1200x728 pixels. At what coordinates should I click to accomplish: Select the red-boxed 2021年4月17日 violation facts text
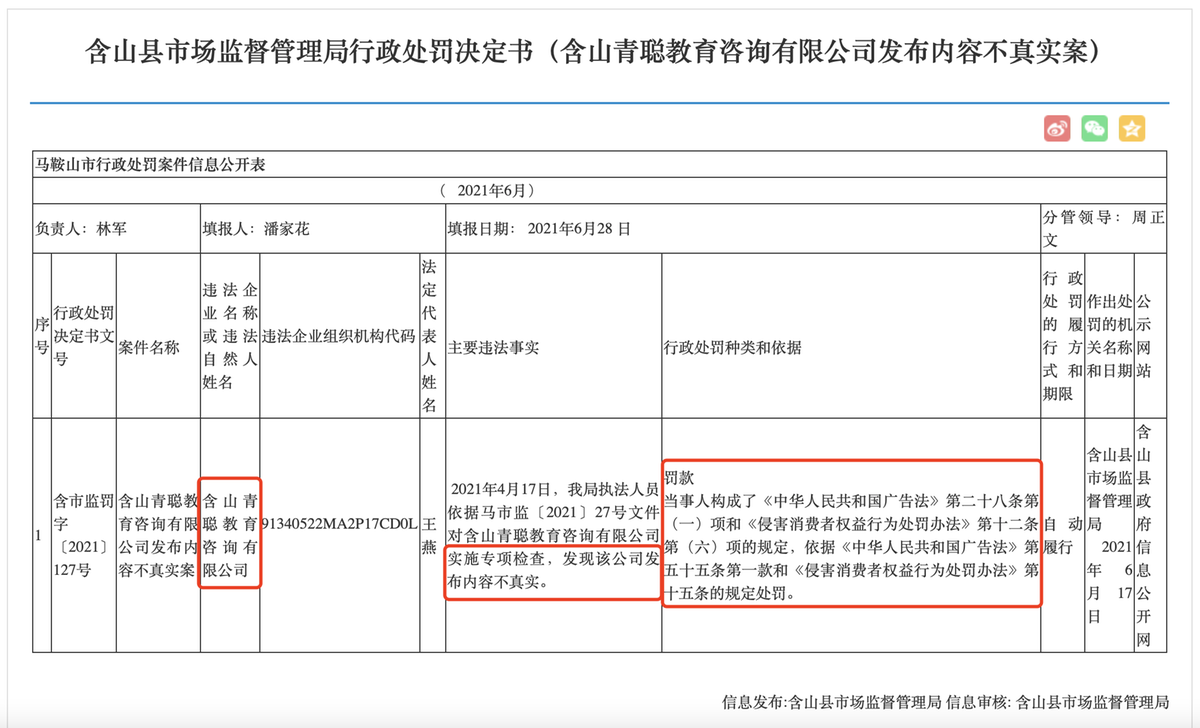[x=552, y=535]
